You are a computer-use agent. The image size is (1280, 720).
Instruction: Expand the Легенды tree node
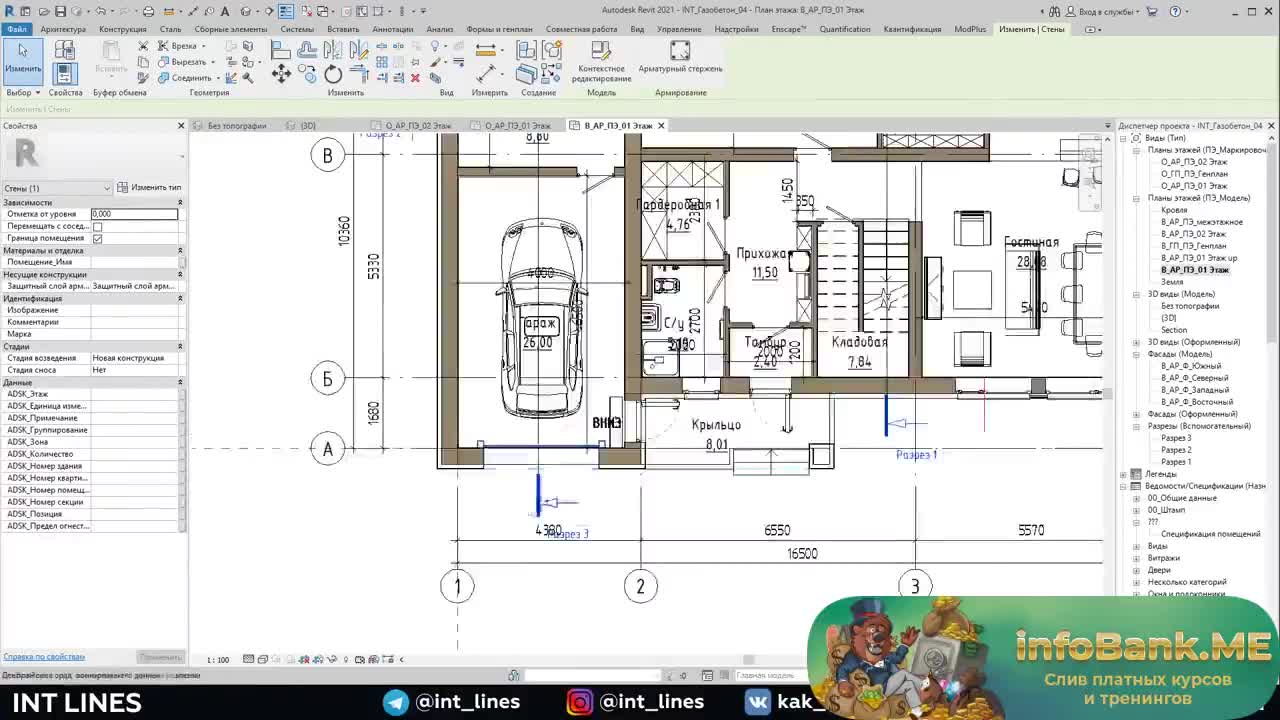[x=1123, y=474]
